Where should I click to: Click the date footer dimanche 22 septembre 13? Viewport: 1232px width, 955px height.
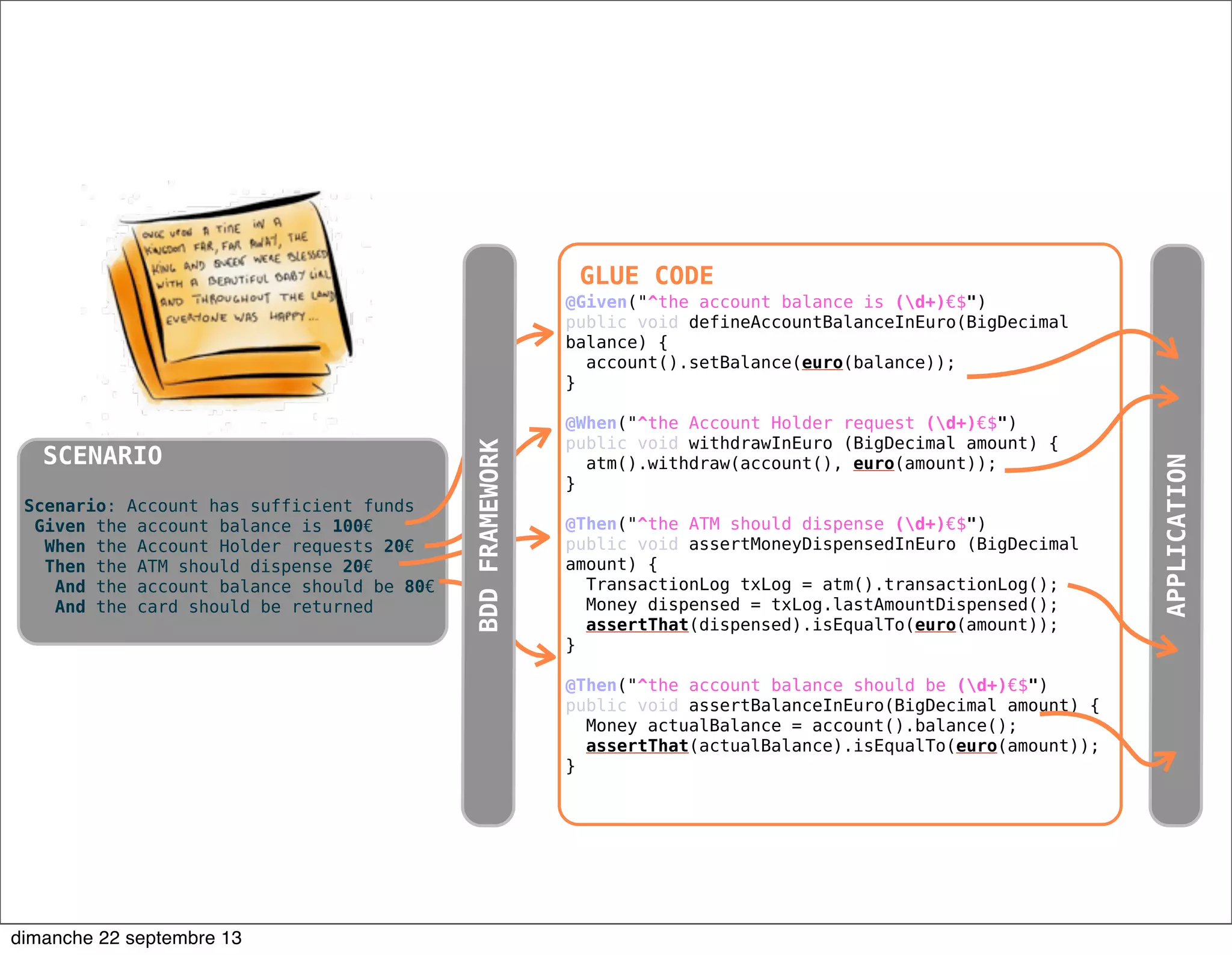126,938
